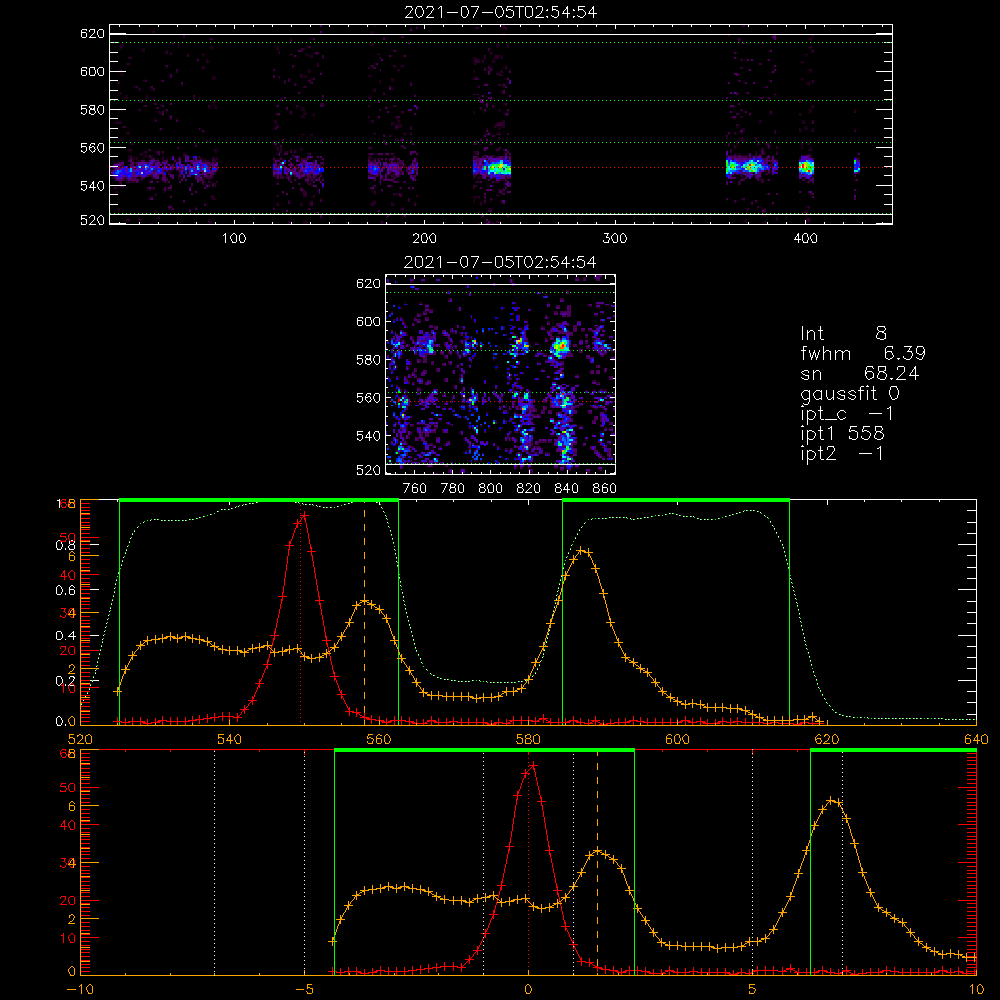This screenshot has height=1000, width=1000.
Task: Click x-axis label 200 on the top spectrogram
Action: click(x=424, y=239)
